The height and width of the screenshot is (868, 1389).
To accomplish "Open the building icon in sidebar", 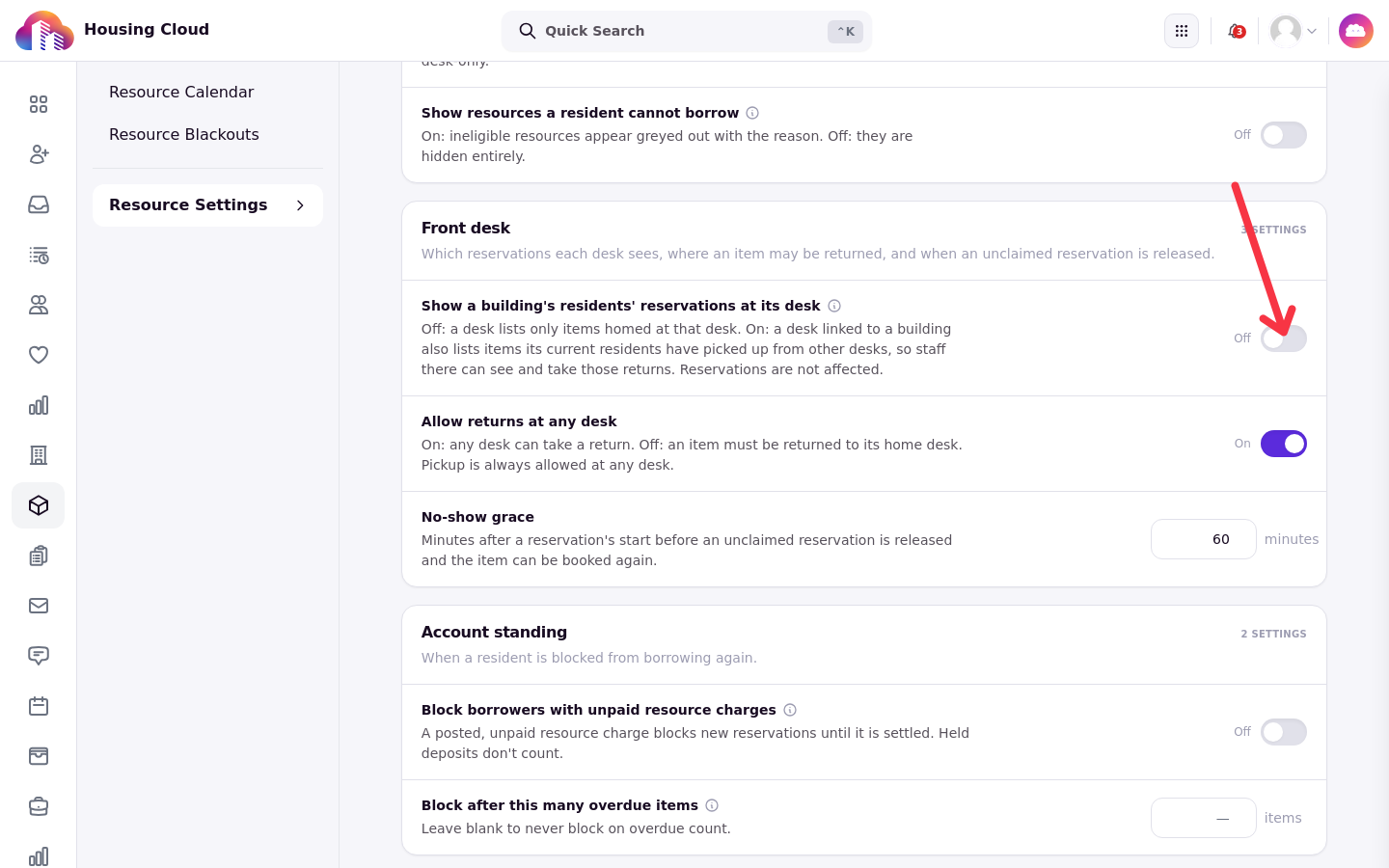I will 39,455.
